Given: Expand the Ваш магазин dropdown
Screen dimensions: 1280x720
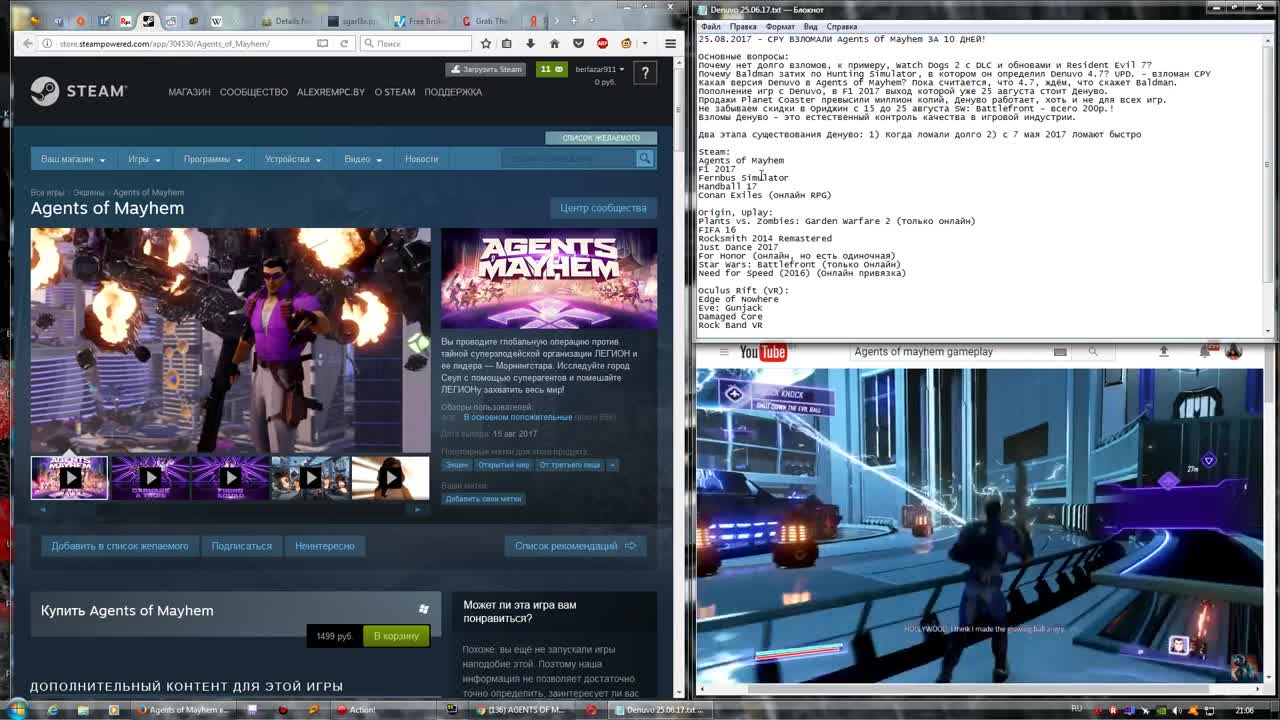Looking at the screenshot, I should 73,159.
